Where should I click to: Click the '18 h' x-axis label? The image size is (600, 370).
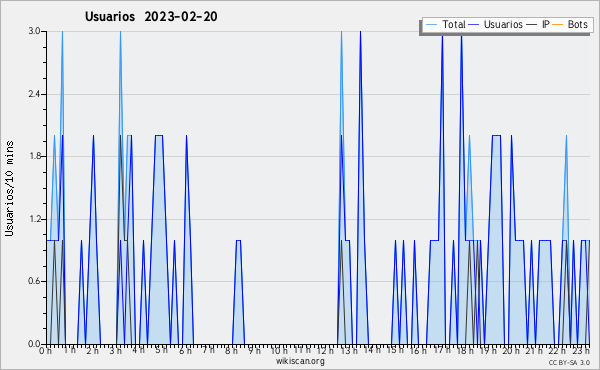[x=465, y=350]
